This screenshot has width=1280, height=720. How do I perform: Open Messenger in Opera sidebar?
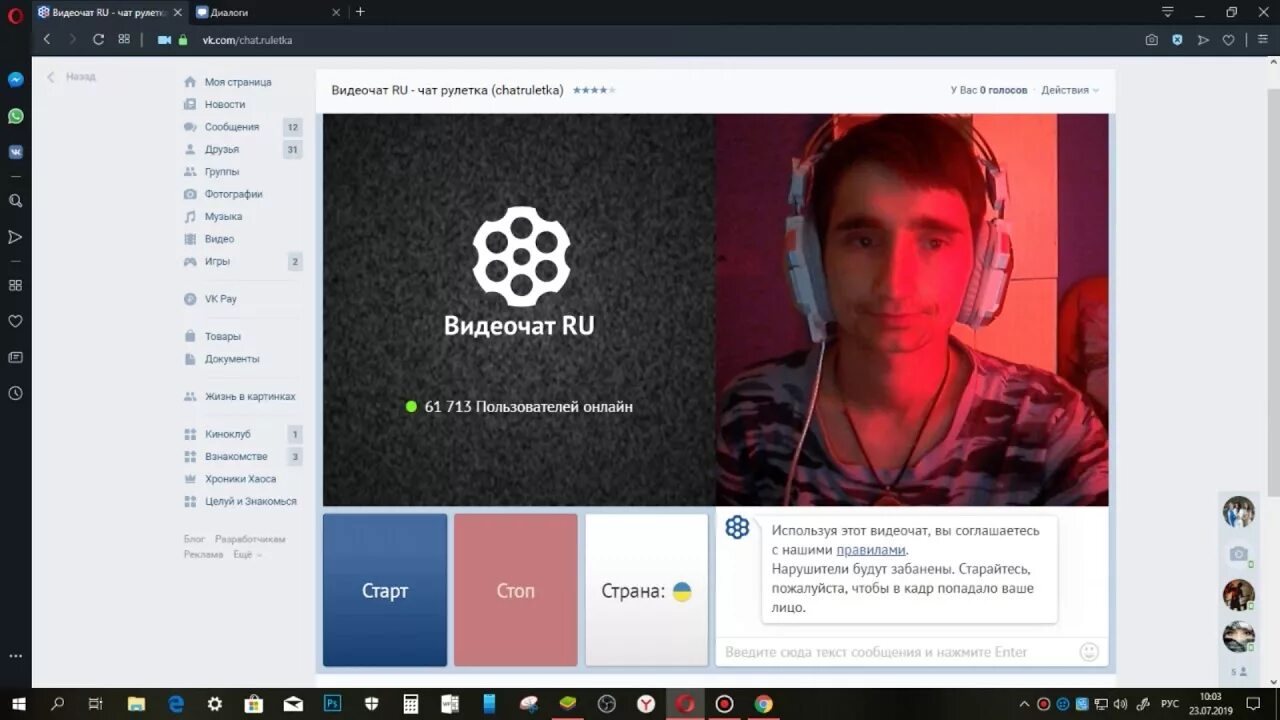(15, 80)
